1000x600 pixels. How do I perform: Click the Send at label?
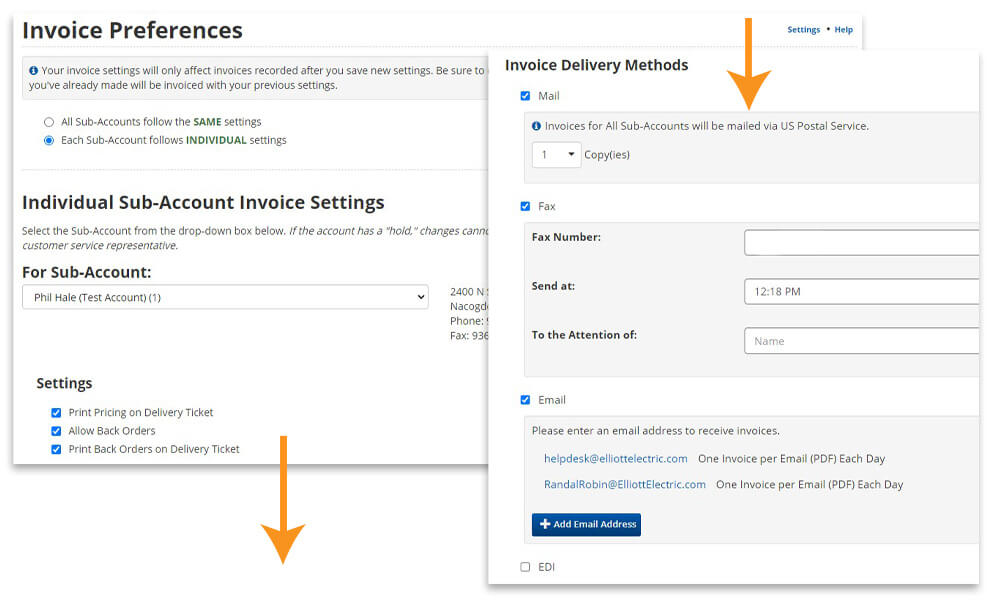point(553,286)
